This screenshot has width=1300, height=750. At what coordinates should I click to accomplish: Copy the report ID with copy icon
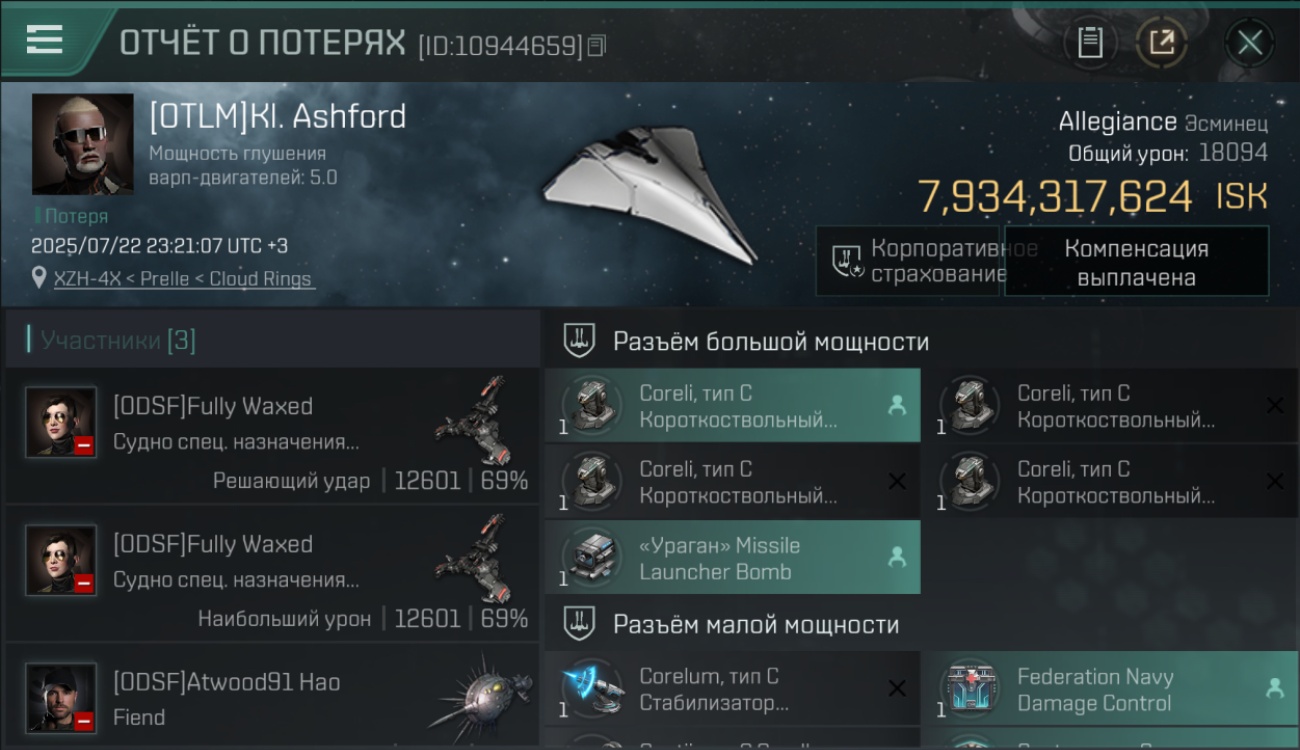click(597, 45)
